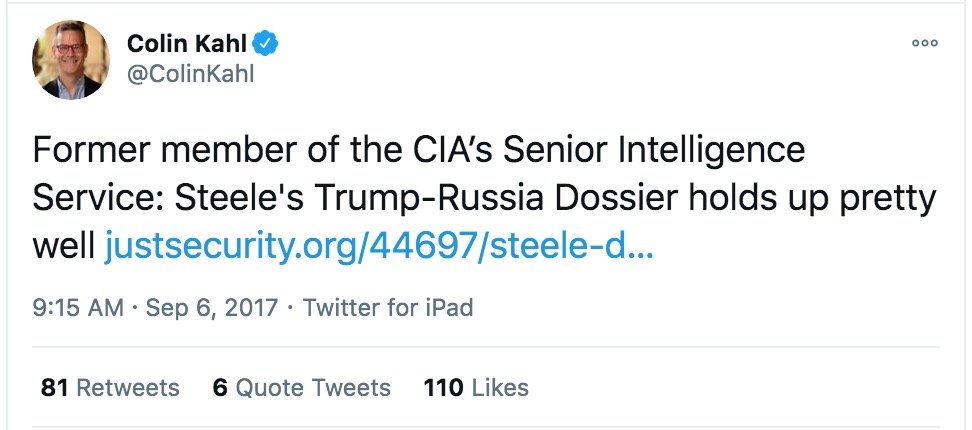972x430 pixels.
Task: Click the number 6 before Quote Tweets
Action: pos(220,388)
